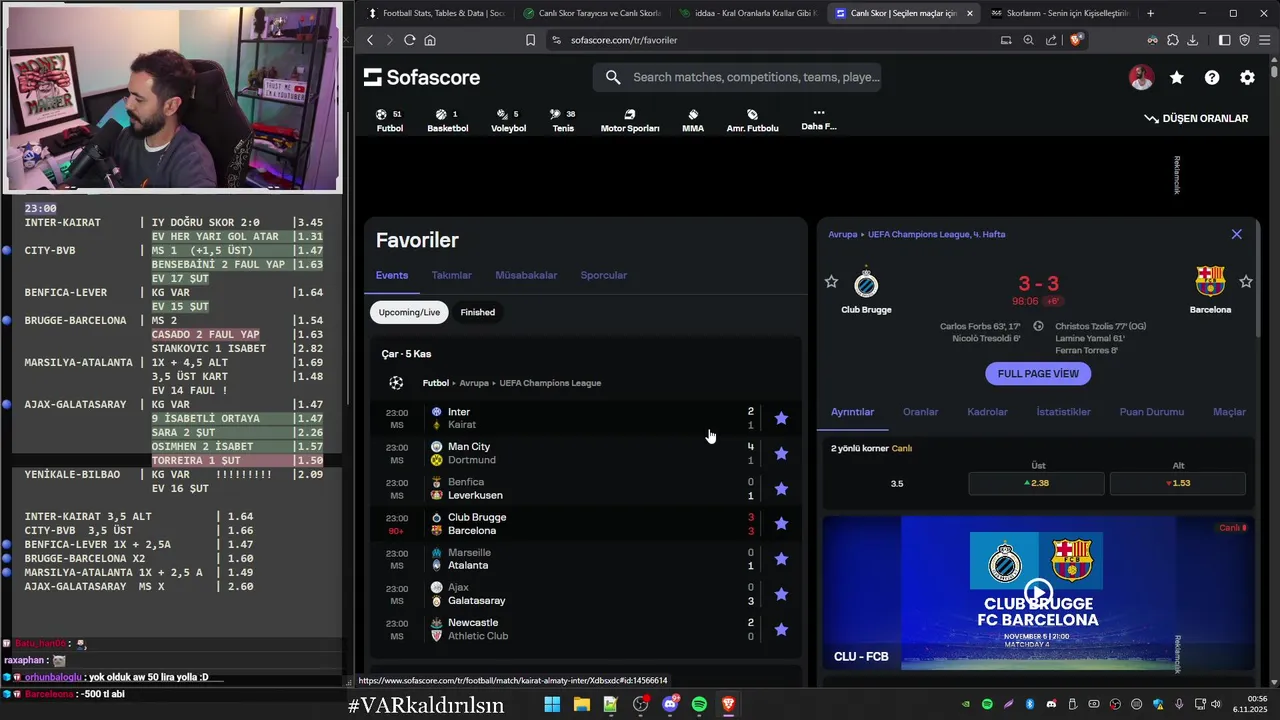The image size is (1280, 720).
Task: Switch to the Müsabakalar tab
Action: coord(526,275)
